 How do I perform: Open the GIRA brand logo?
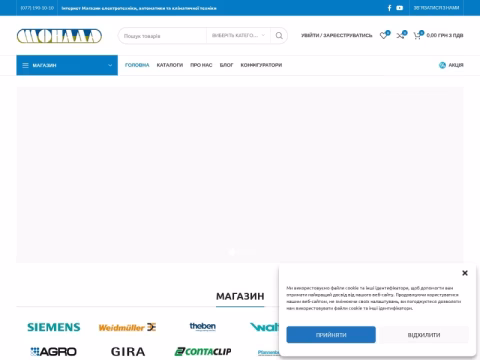click(x=128, y=351)
